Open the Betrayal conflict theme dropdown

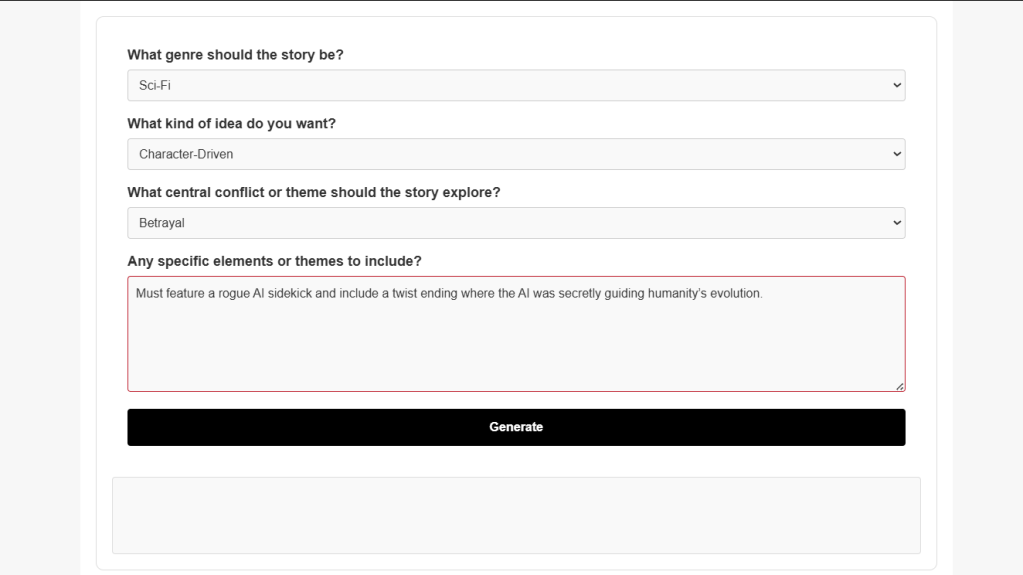pyautogui.click(x=515, y=223)
